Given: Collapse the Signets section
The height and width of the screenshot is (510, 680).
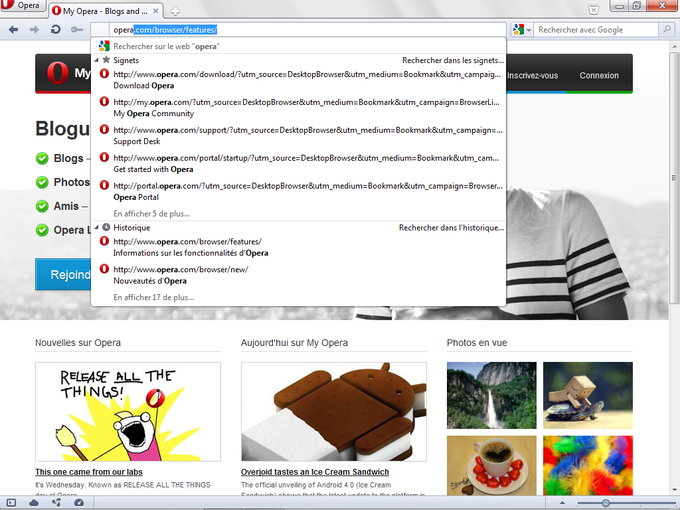Looking at the screenshot, I should point(96,60).
